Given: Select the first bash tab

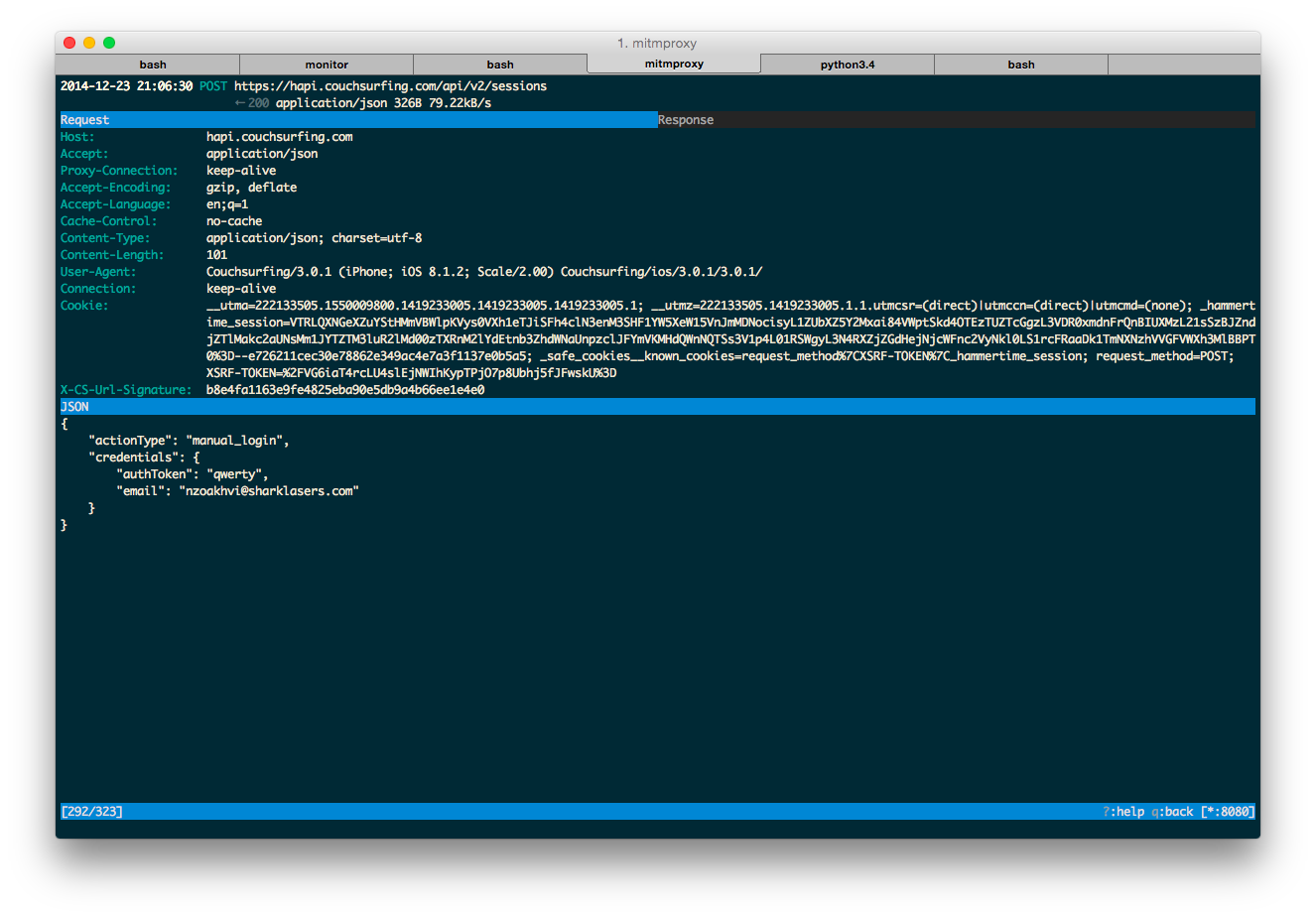Looking at the screenshot, I should 153,64.
